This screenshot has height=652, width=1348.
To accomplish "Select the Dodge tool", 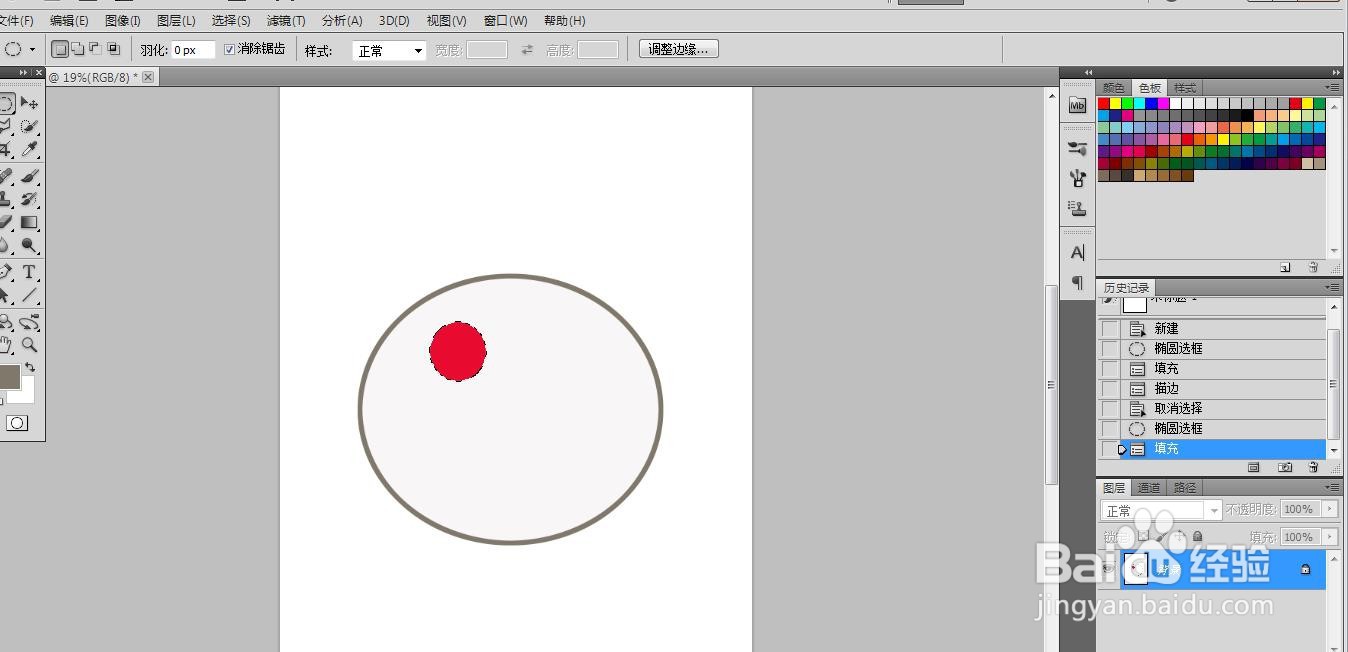I will [30, 245].
